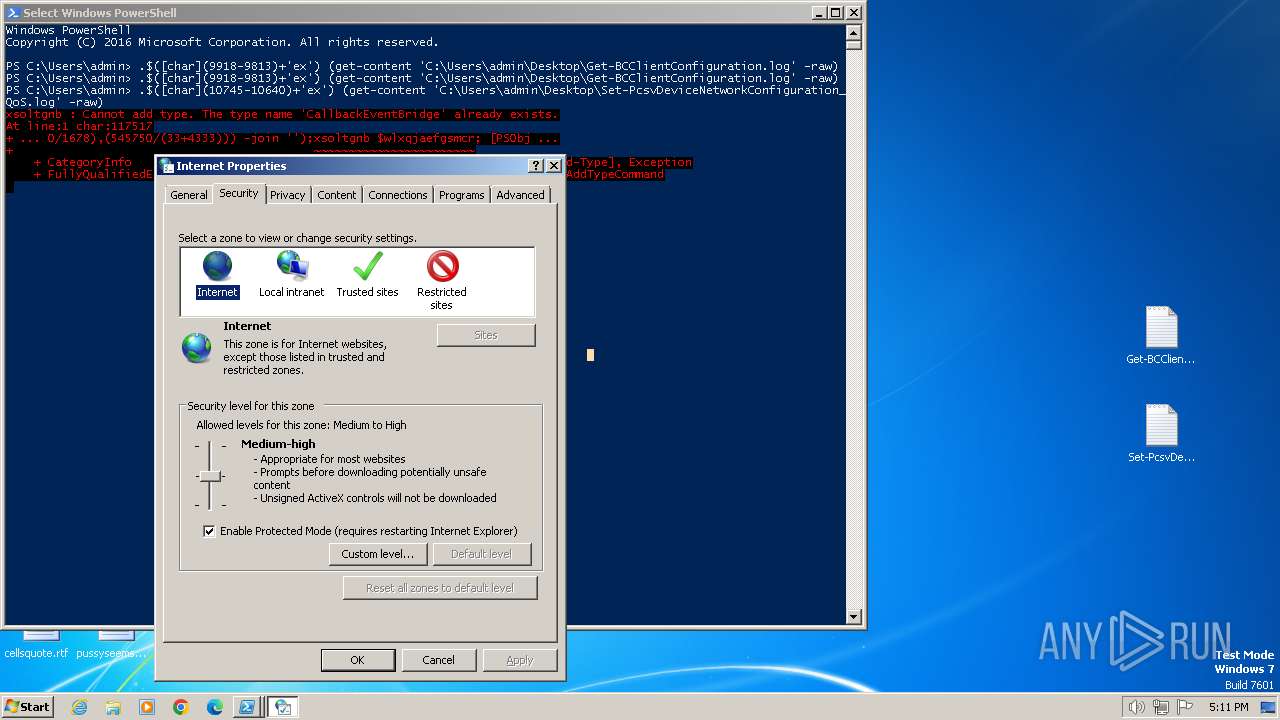Click the security level slider handle

pyautogui.click(x=209, y=476)
